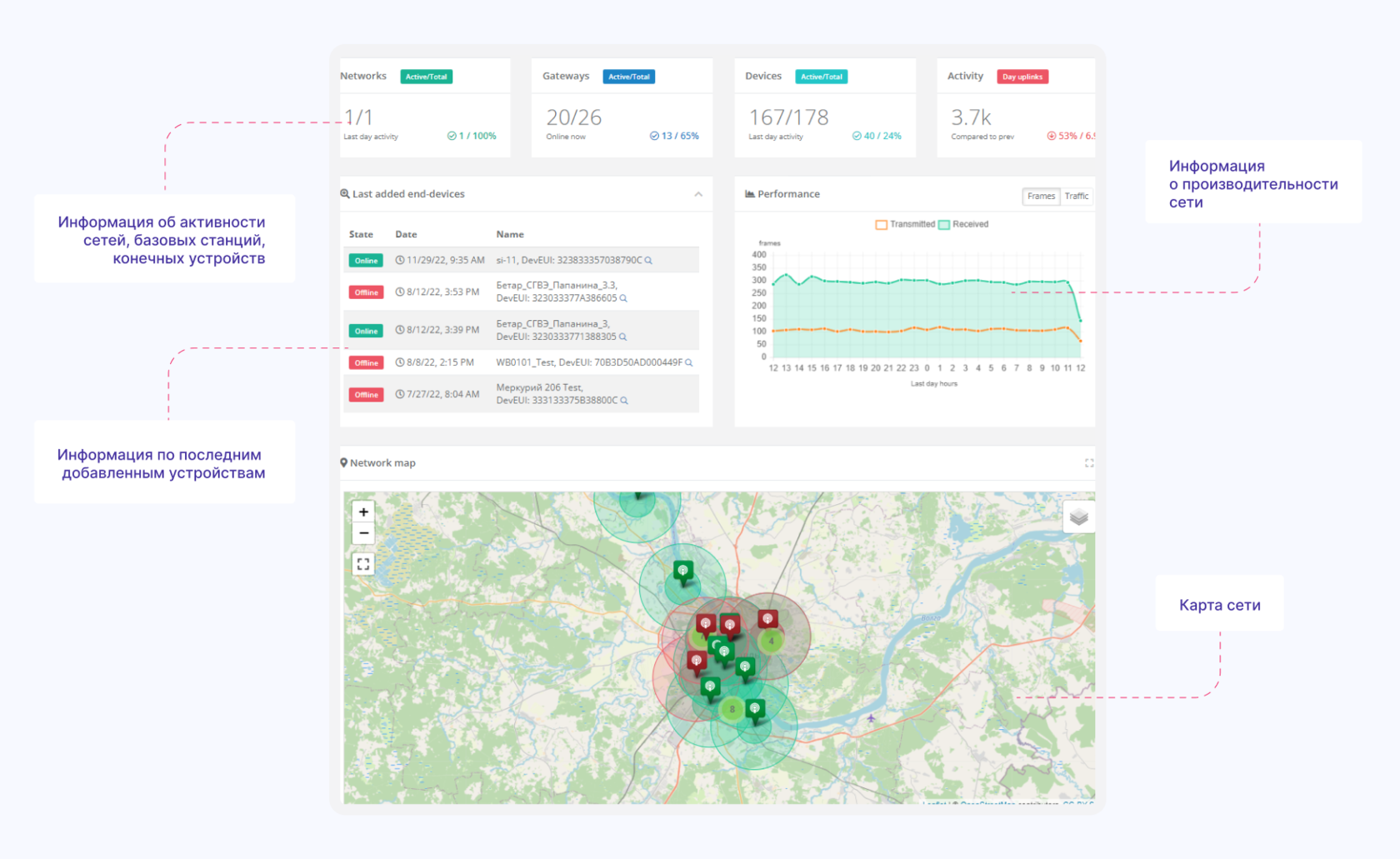Zoom out on the network map

[363, 533]
